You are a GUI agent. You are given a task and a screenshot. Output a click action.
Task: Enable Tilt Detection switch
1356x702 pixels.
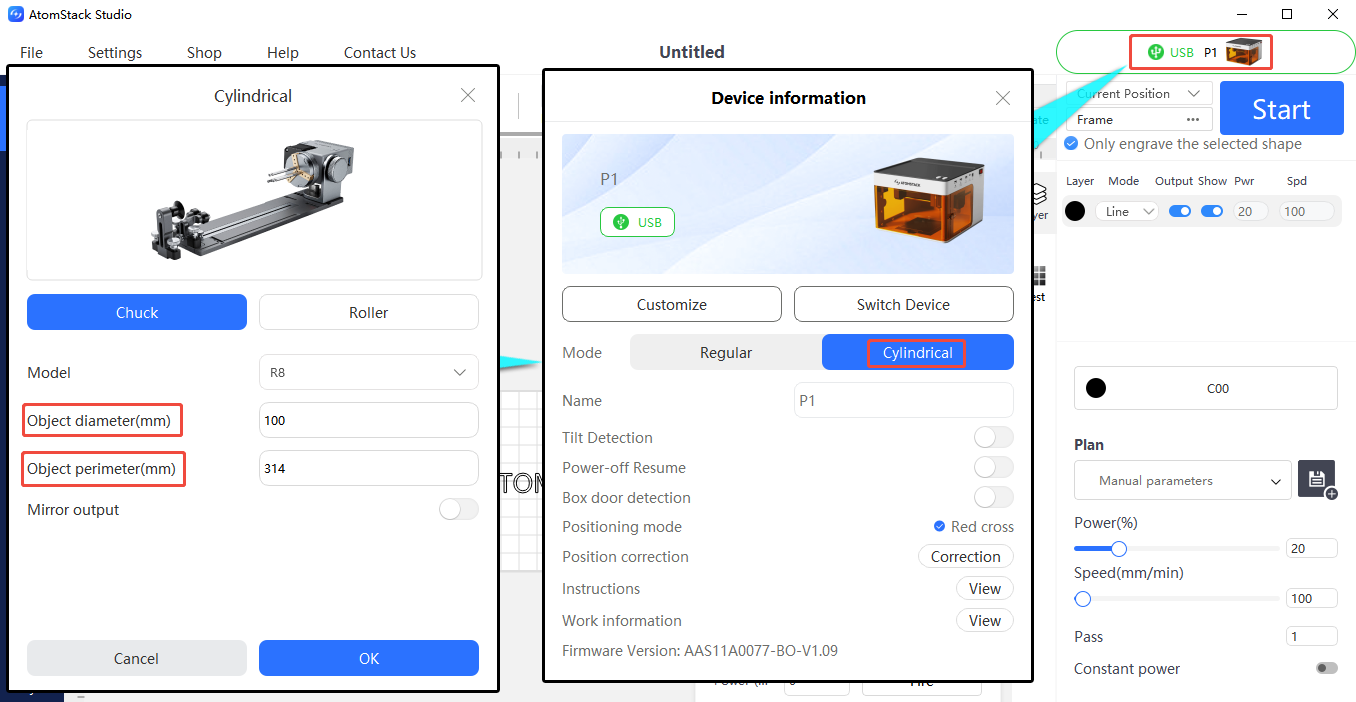(x=994, y=437)
